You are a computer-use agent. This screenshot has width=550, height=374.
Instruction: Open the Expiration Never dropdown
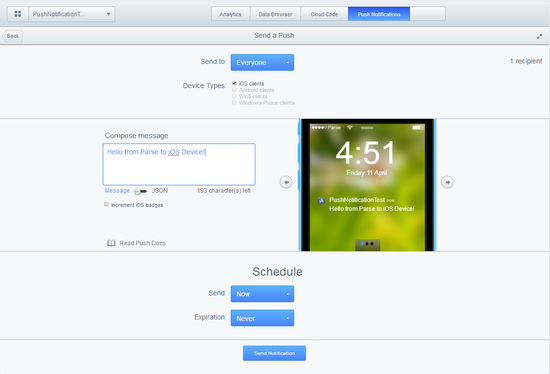(x=262, y=318)
